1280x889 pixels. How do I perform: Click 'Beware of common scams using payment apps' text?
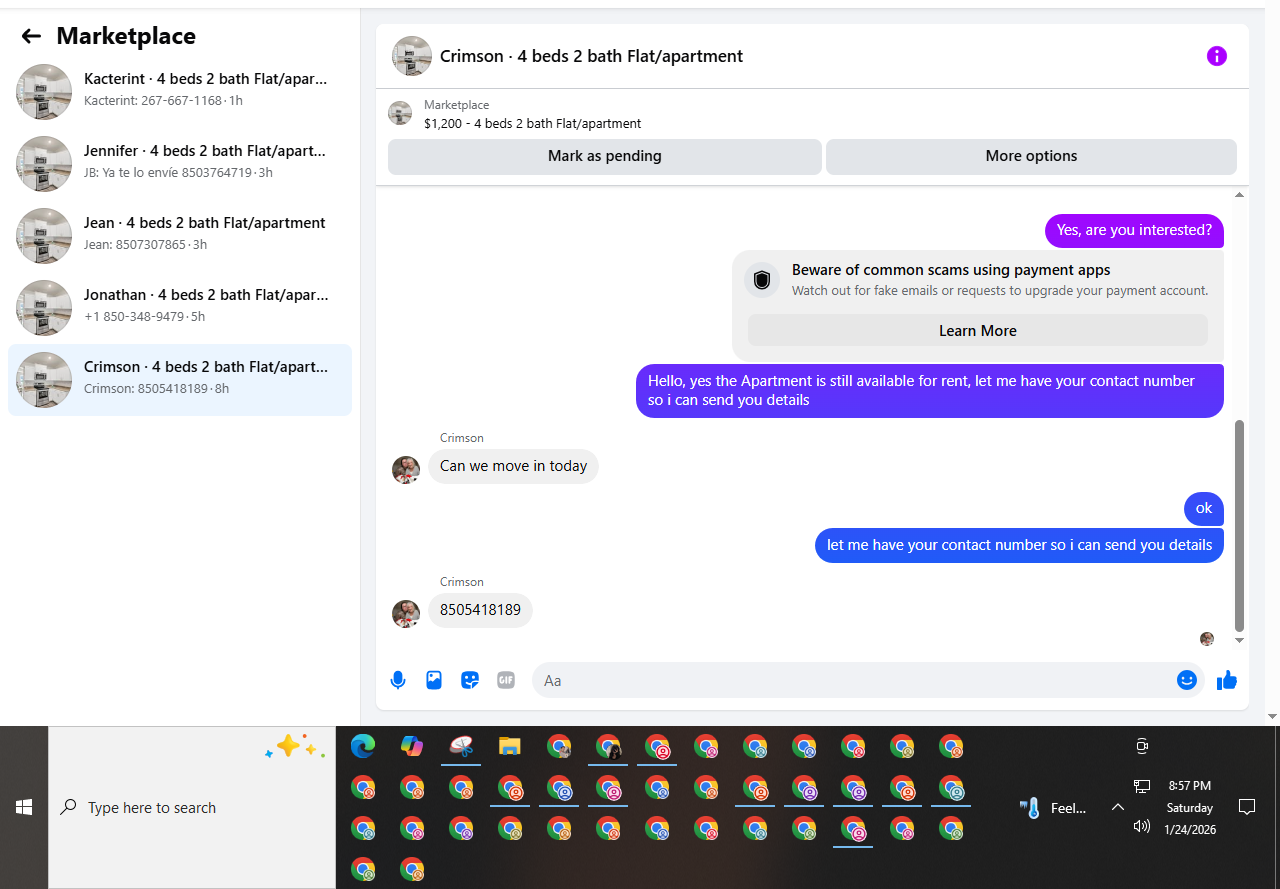pyautogui.click(x=951, y=270)
